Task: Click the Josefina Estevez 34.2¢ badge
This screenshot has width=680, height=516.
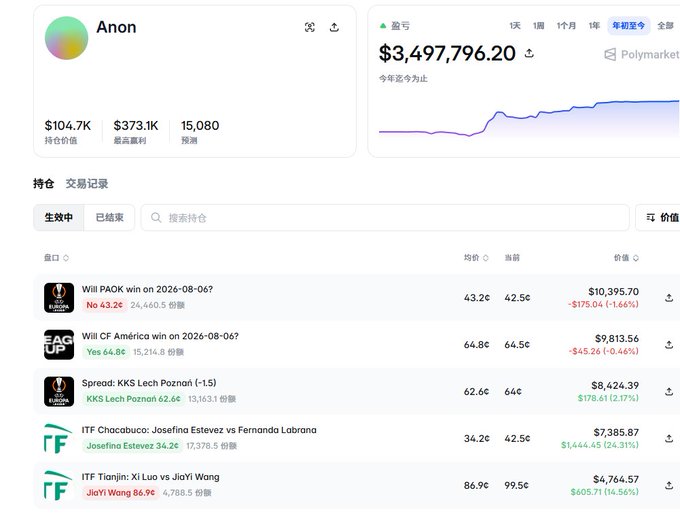Action: [132, 445]
